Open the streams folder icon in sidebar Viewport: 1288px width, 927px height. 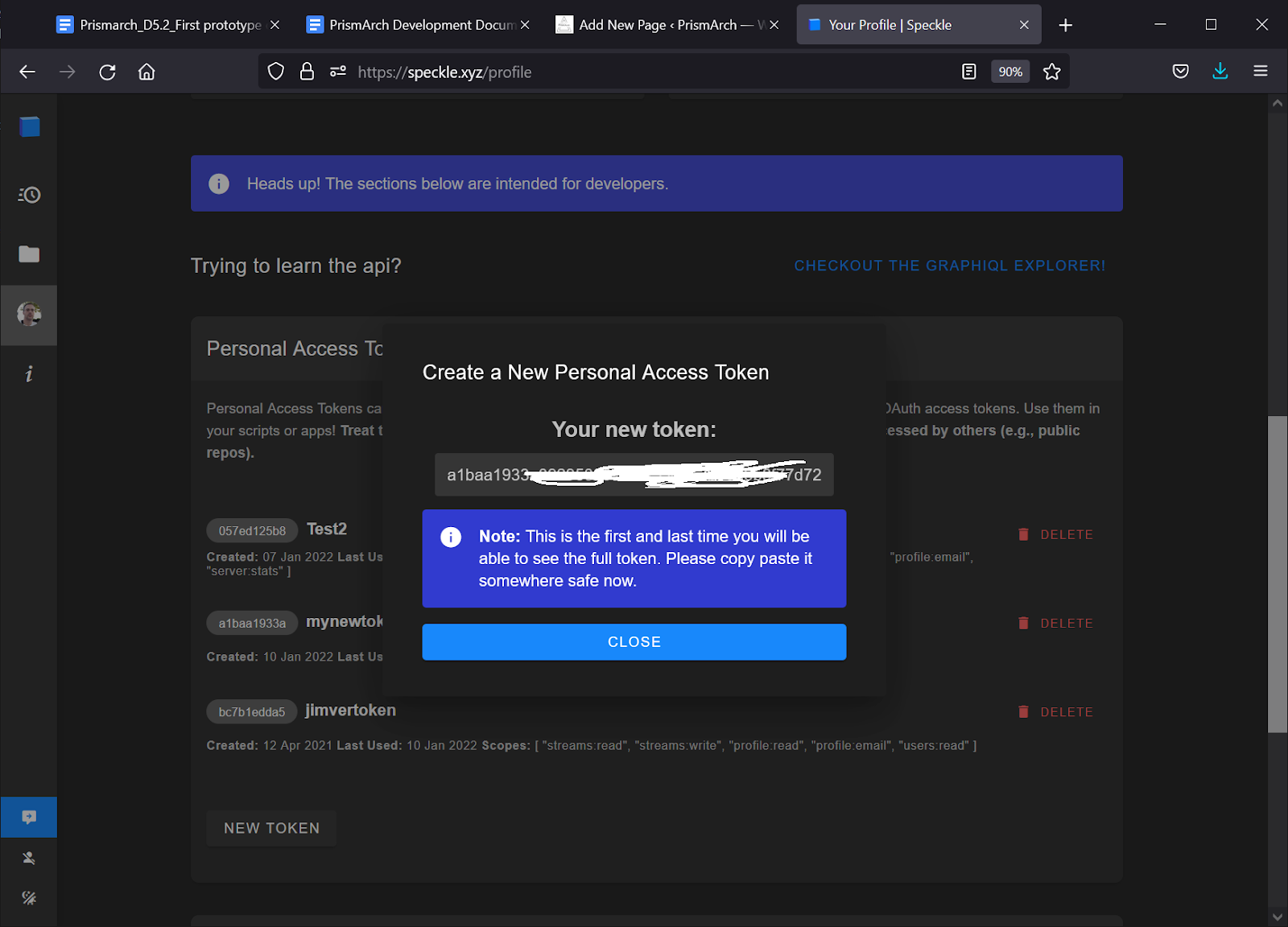click(x=29, y=254)
